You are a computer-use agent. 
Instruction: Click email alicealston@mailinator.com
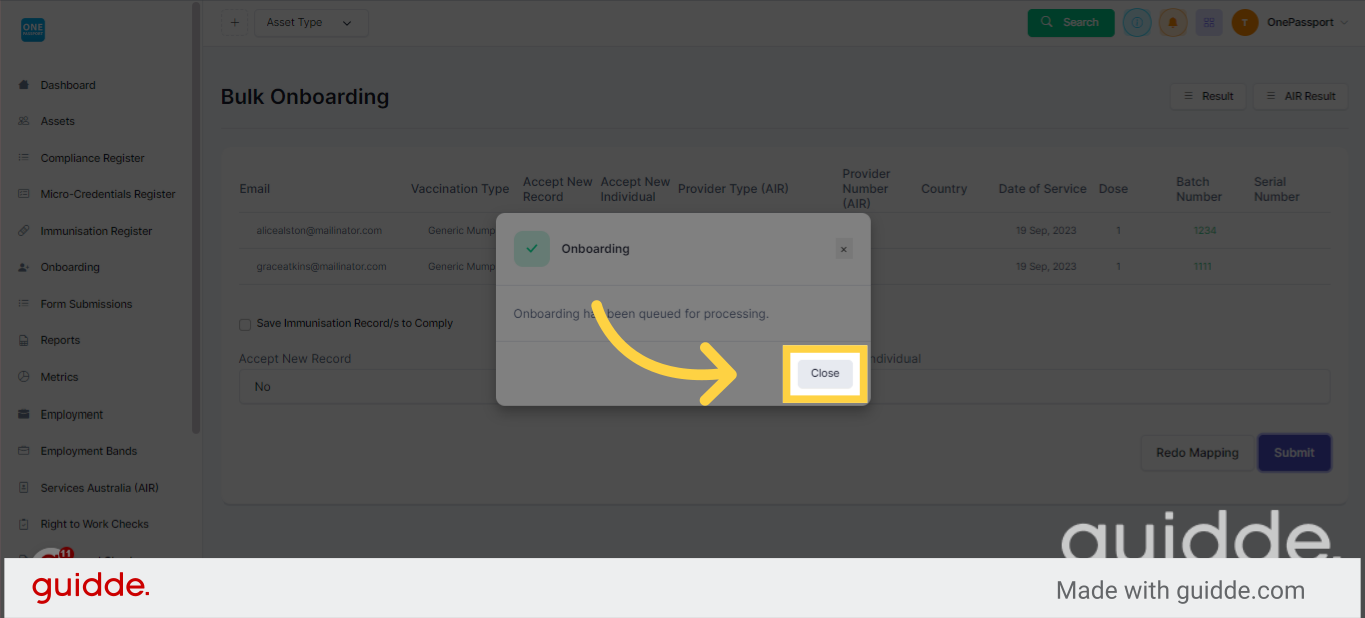[x=319, y=231]
